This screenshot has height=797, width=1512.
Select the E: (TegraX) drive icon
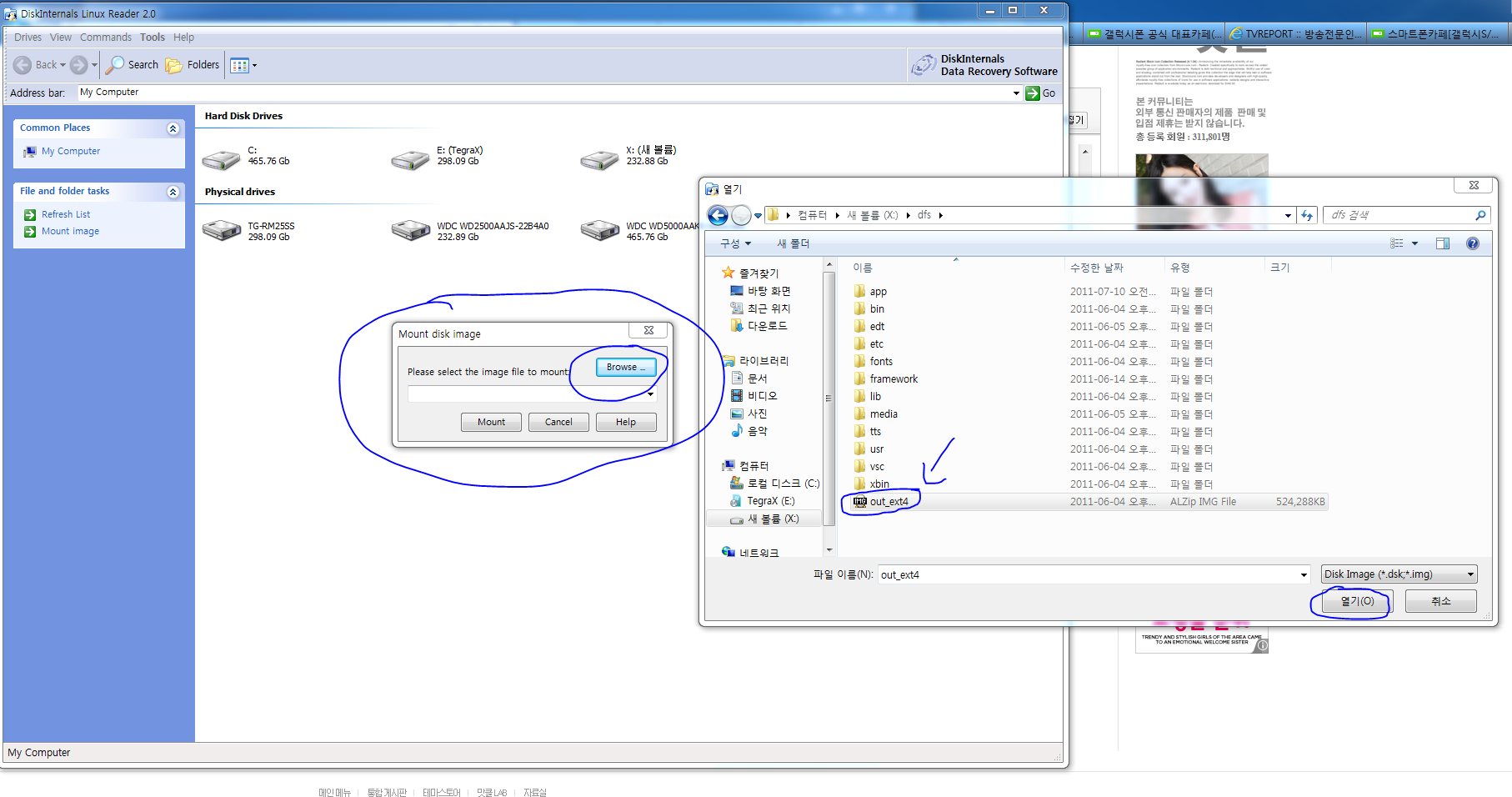pos(410,158)
